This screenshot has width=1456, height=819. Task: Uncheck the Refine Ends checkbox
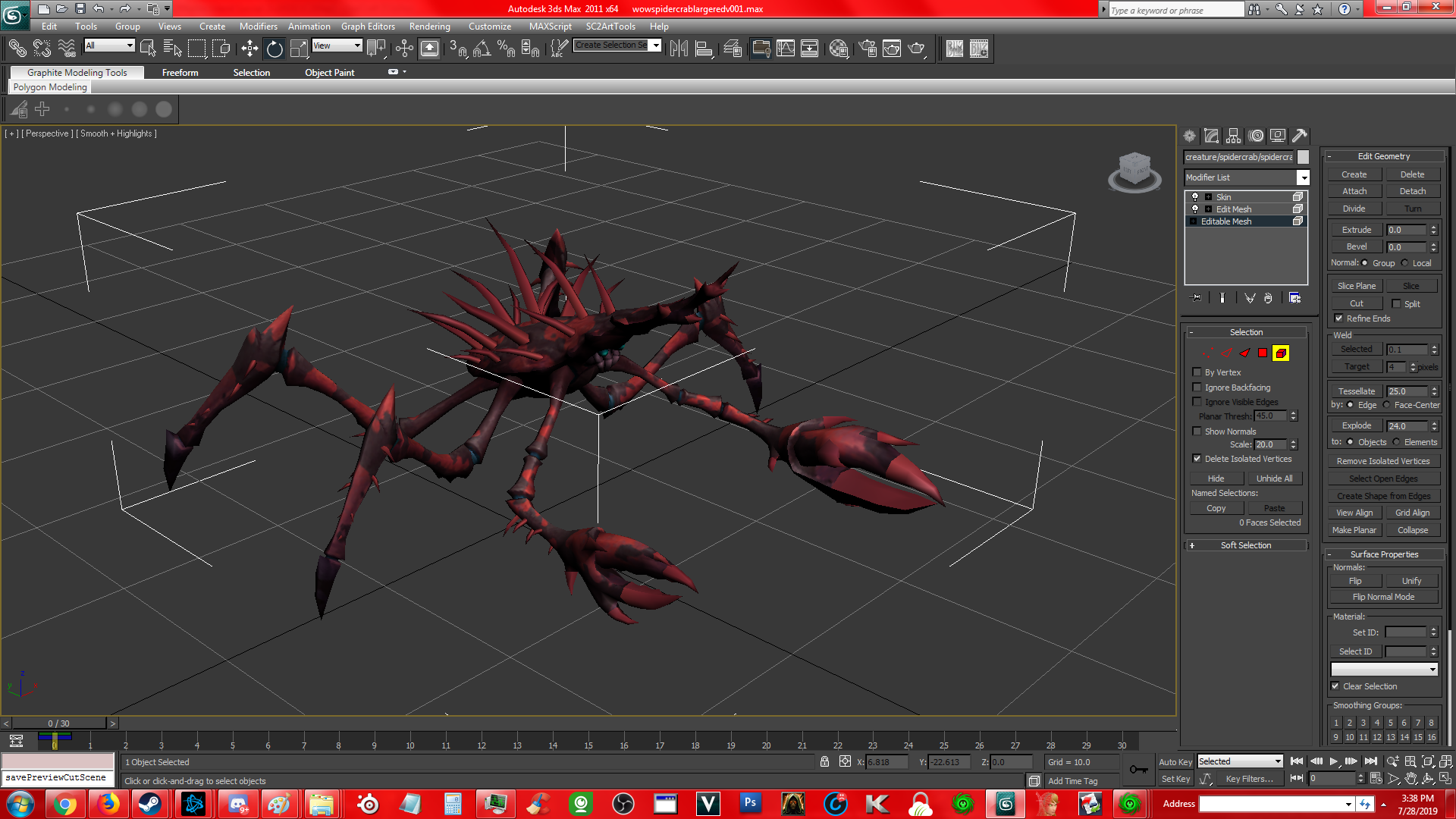coord(1338,318)
